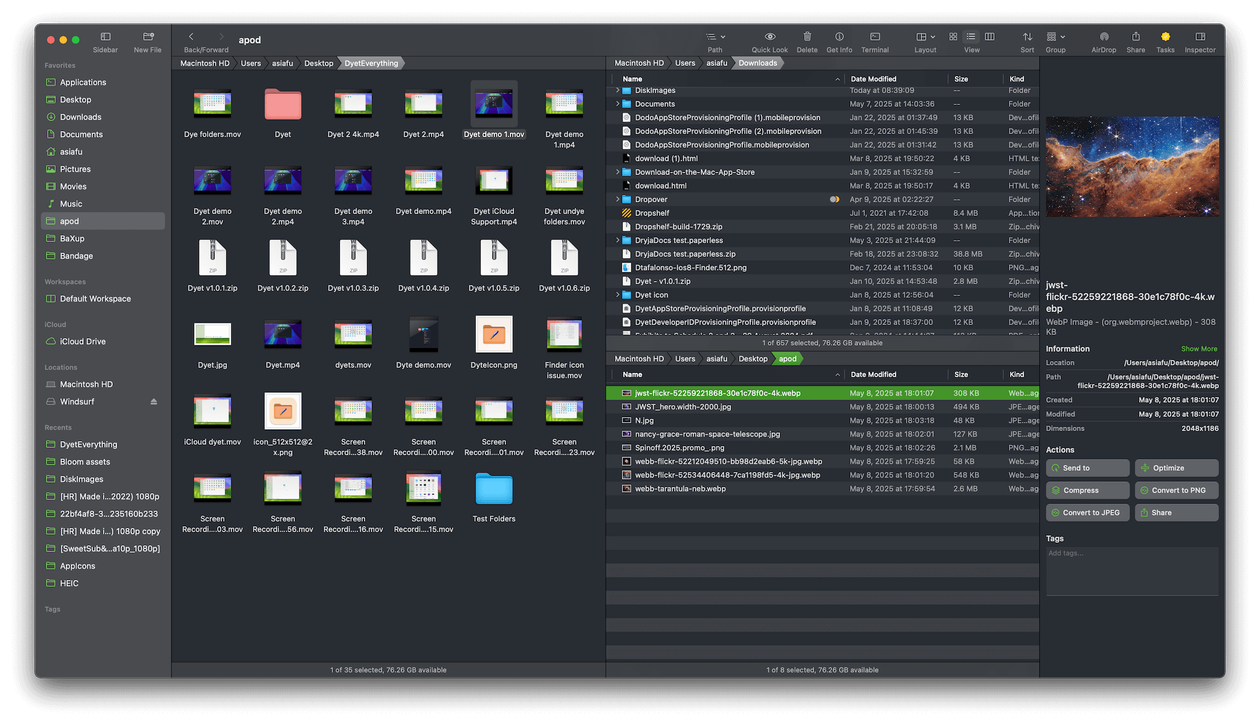This screenshot has height=724, width=1260.
Task: Click the Delete trash icon
Action: tap(806, 37)
